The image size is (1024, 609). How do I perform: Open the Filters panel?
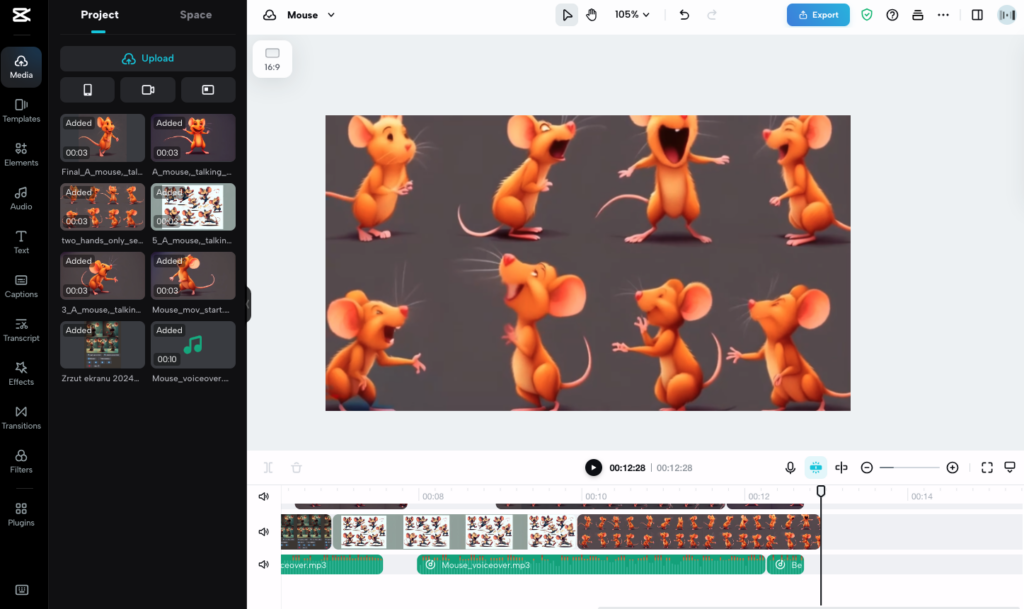(21, 461)
